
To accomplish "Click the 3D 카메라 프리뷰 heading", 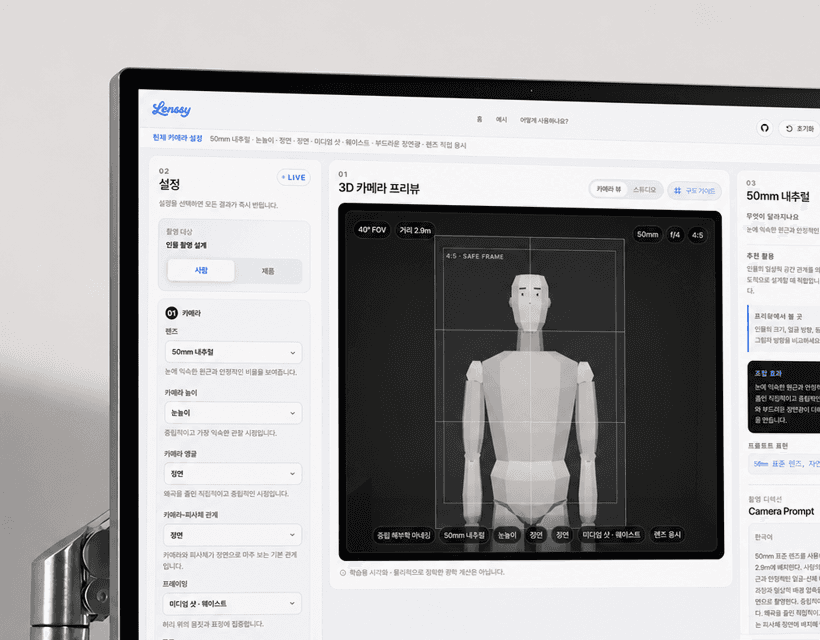I will 379,188.
